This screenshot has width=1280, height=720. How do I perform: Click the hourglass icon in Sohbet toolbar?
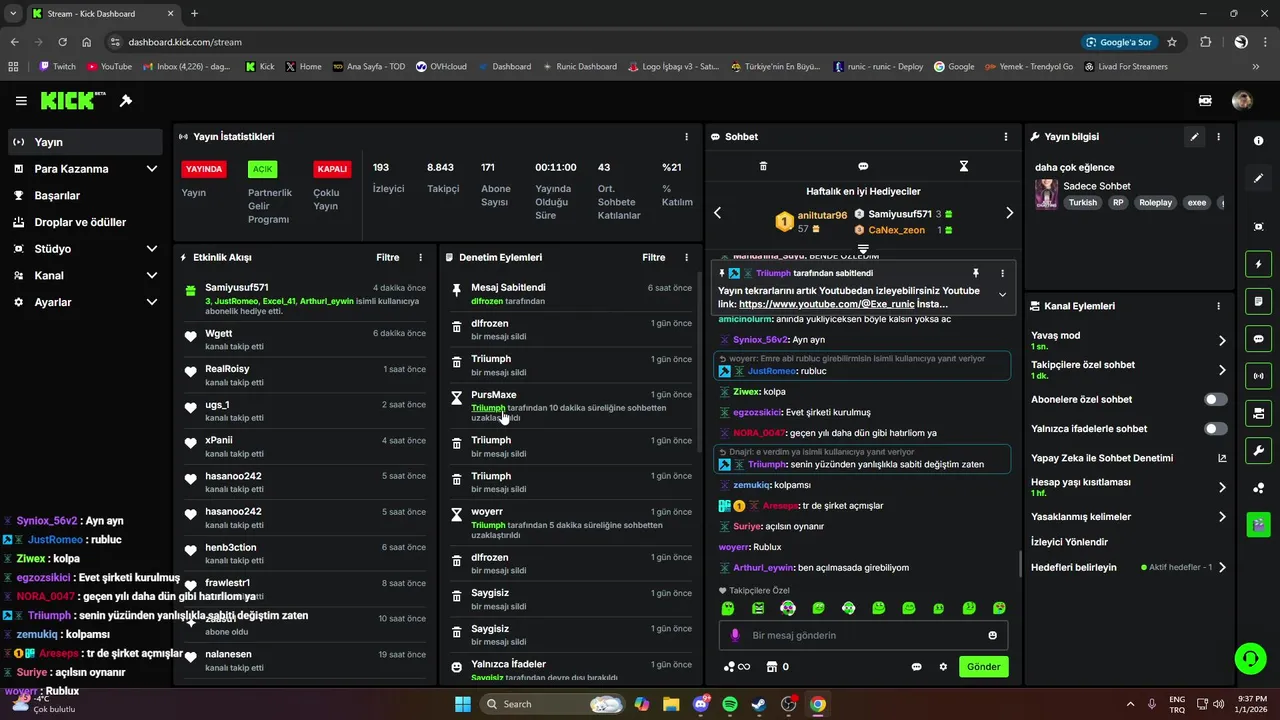pos(964,166)
